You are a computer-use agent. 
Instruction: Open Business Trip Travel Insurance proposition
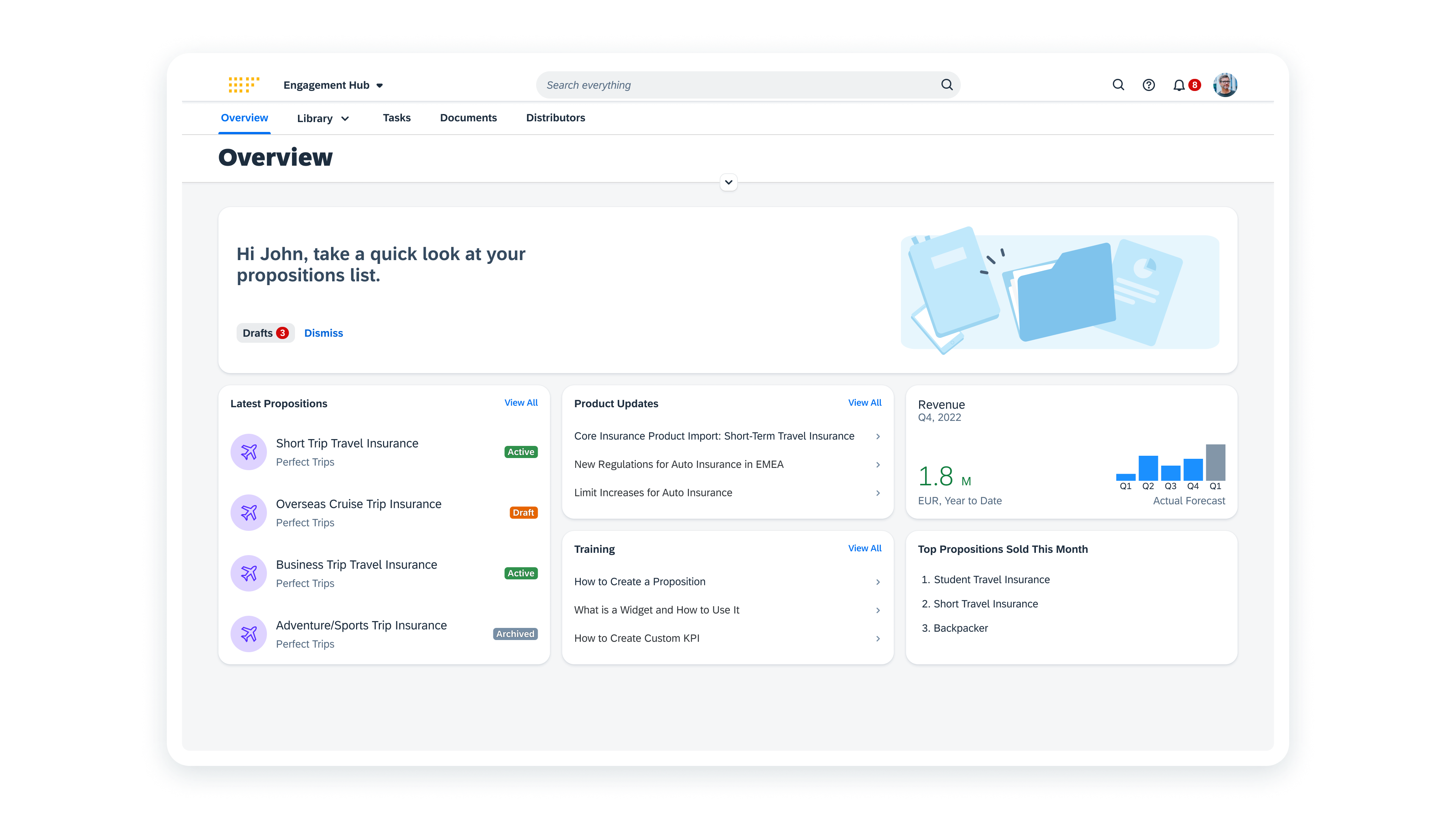tap(384, 573)
